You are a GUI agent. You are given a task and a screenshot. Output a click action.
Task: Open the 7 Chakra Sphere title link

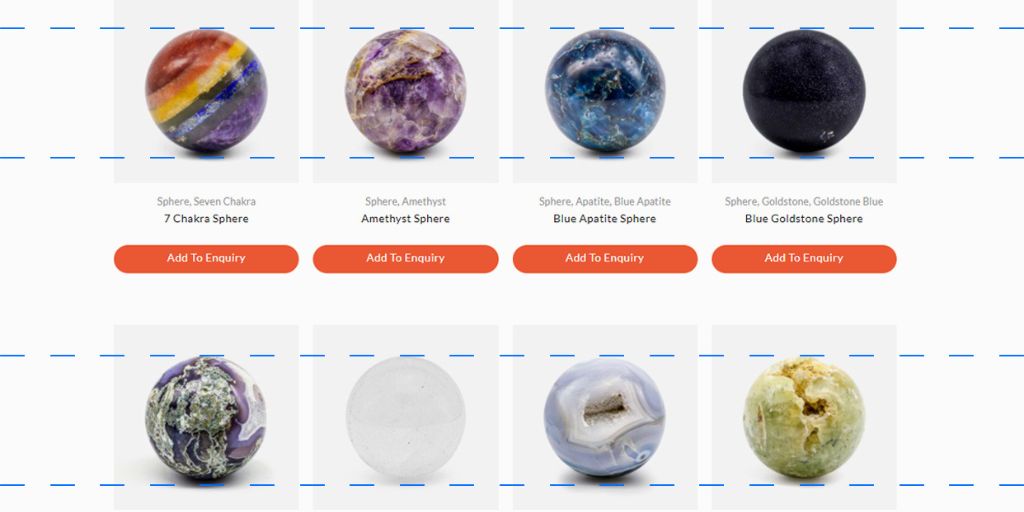[x=206, y=219]
